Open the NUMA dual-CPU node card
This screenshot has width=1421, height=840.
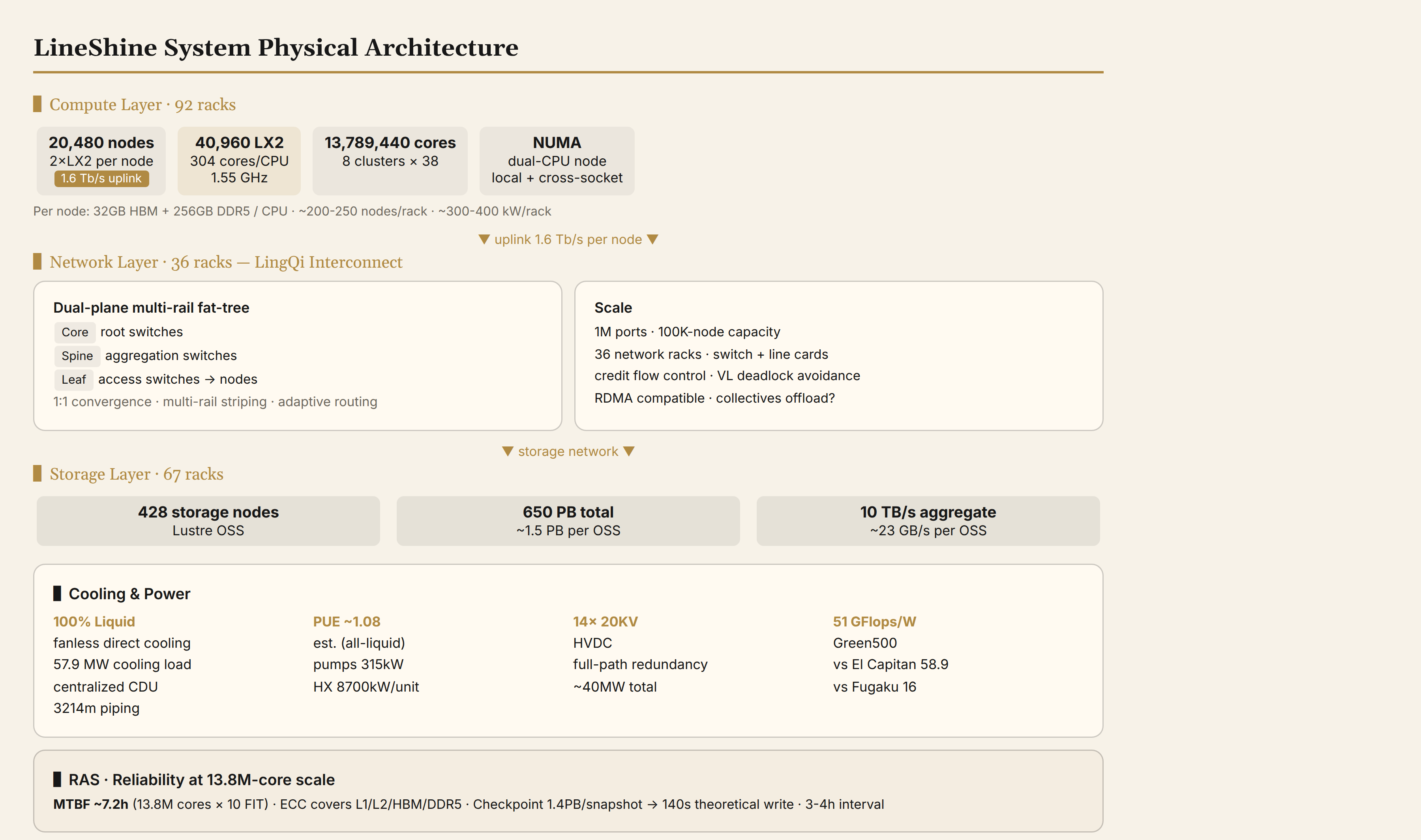click(557, 161)
